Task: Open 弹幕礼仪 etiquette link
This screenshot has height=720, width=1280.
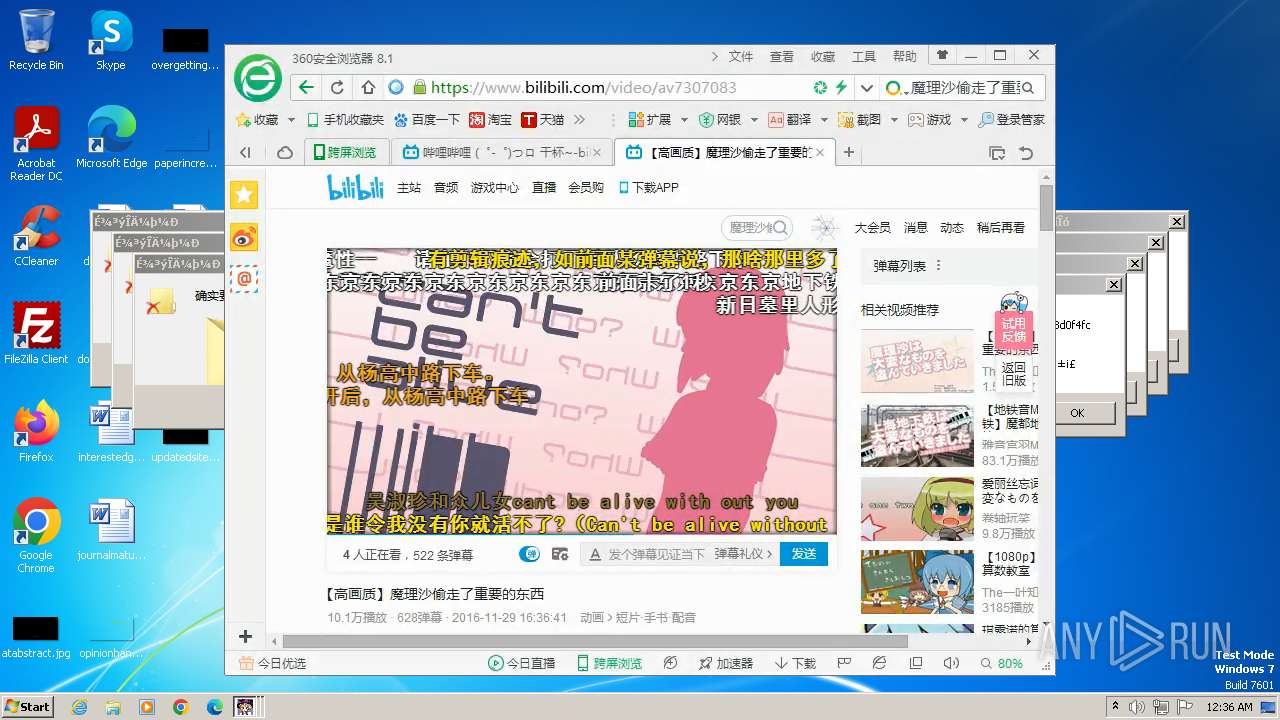Action: (x=743, y=554)
